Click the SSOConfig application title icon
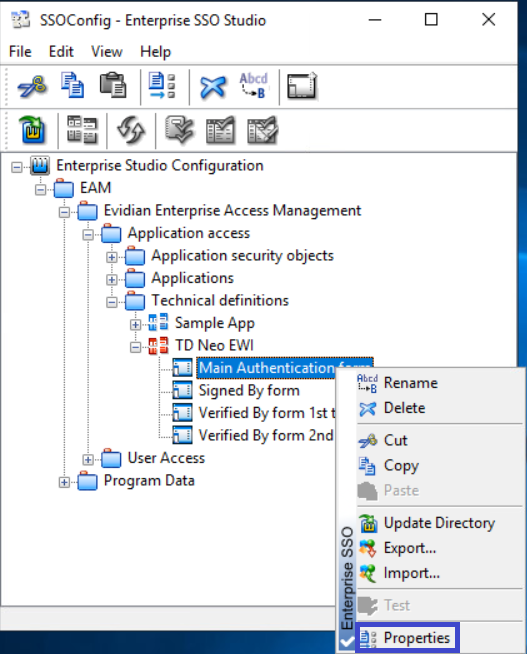527x654 pixels. [20, 20]
